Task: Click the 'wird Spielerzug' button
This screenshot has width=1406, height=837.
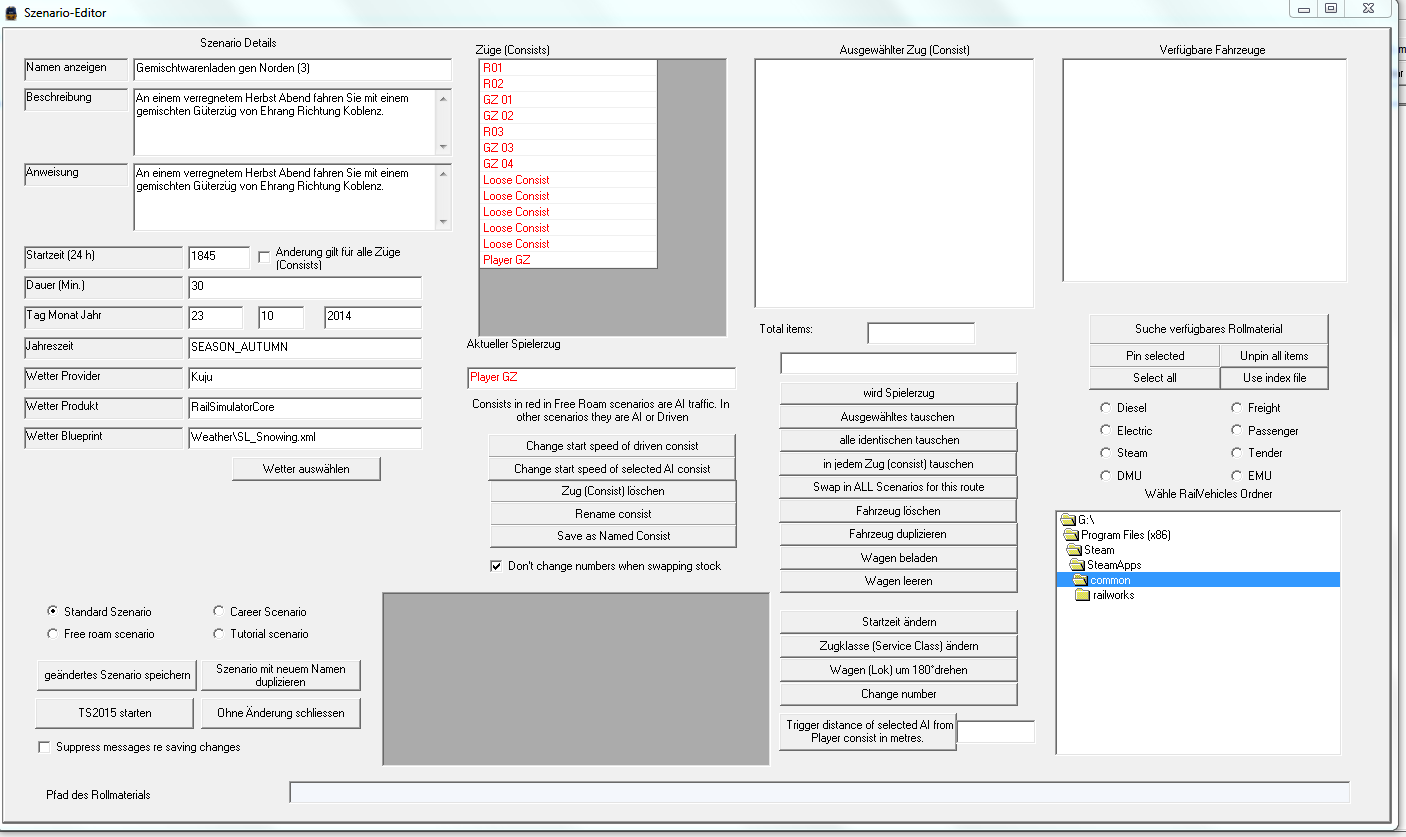Action: 898,393
